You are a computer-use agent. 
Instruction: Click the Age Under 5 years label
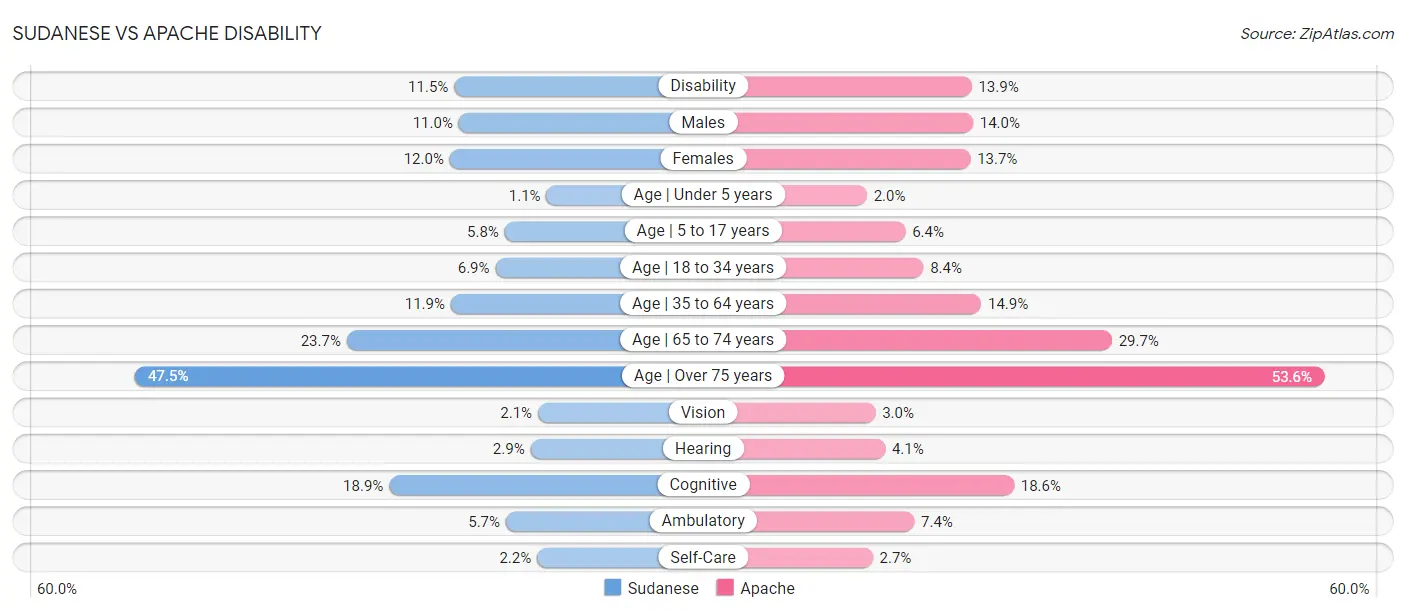point(703,195)
